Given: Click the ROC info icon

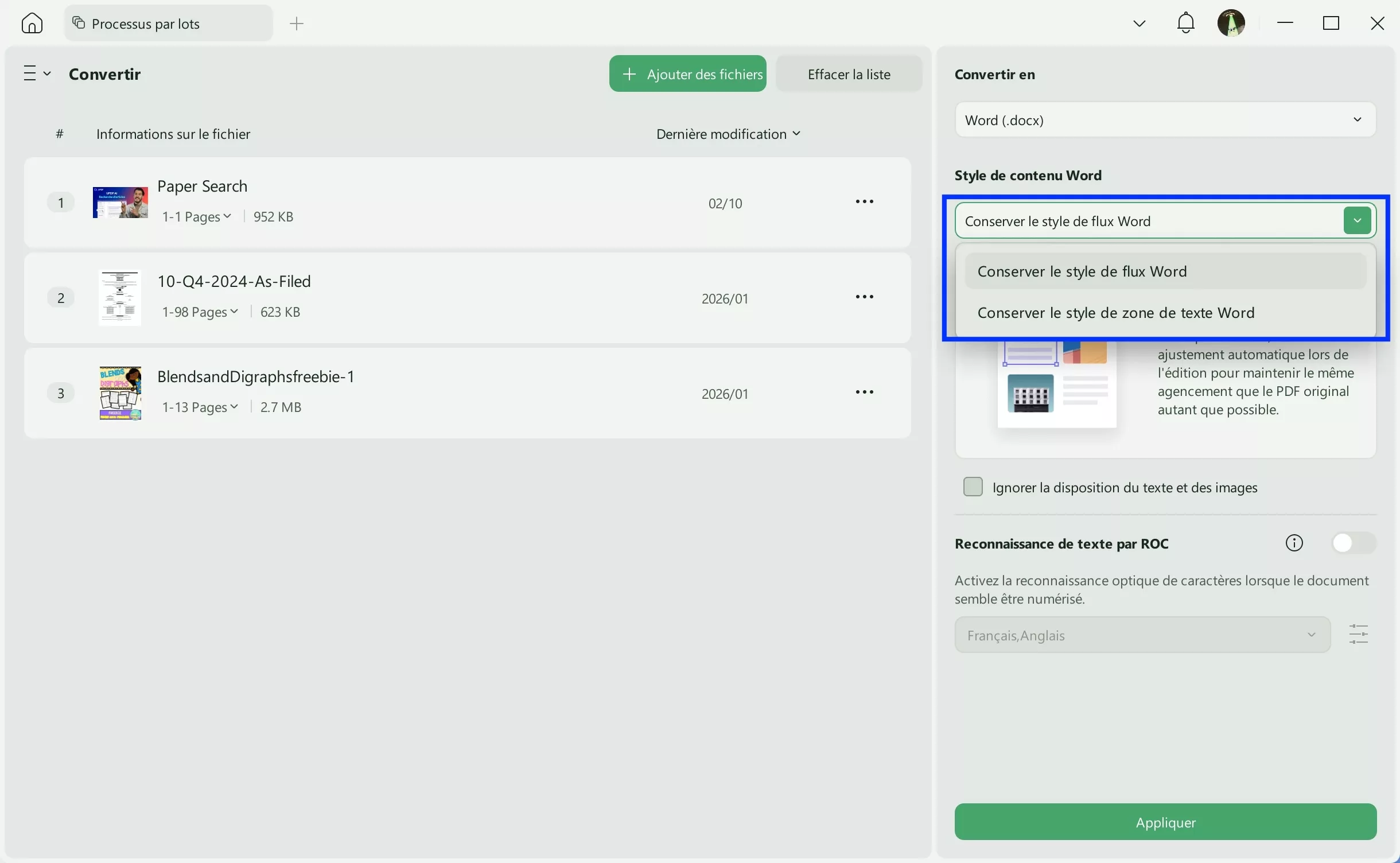Looking at the screenshot, I should pyautogui.click(x=1294, y=543).
